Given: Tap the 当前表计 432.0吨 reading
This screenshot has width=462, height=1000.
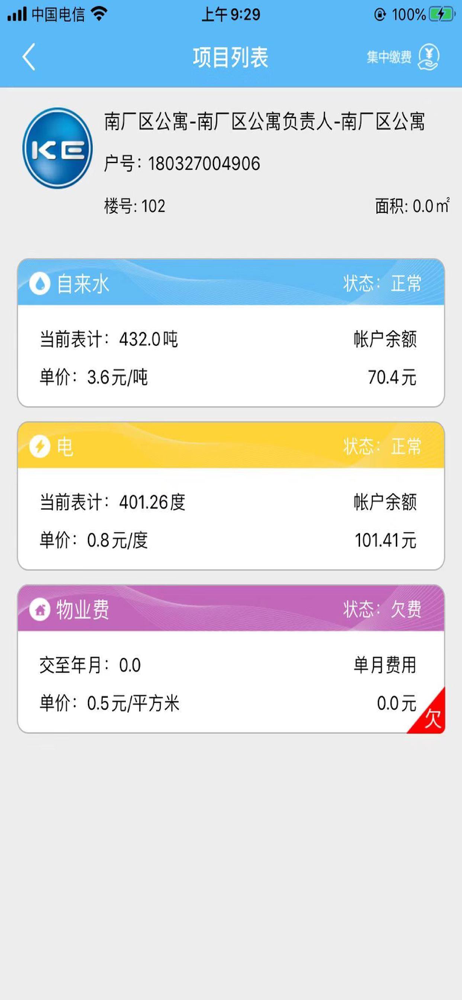Looking at the screenshot, I should tap(108, 339).
